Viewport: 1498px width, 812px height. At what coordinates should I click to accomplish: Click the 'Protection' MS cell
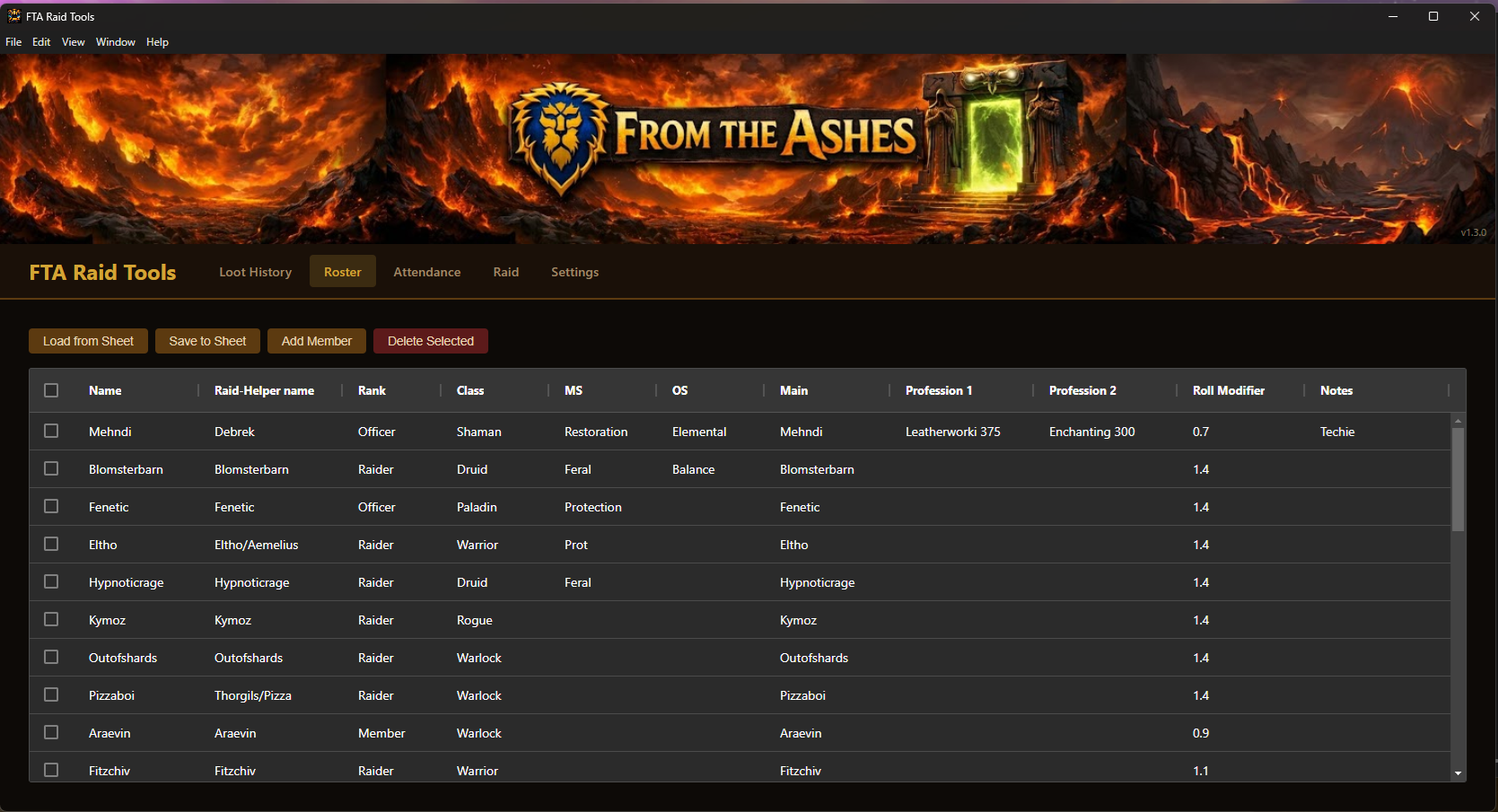(x=592, y=507)
